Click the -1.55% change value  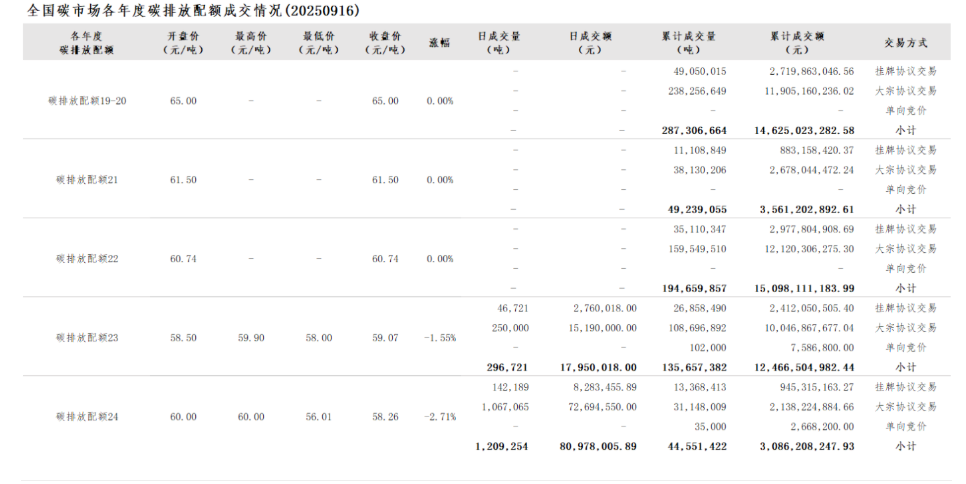pos(439,338)
